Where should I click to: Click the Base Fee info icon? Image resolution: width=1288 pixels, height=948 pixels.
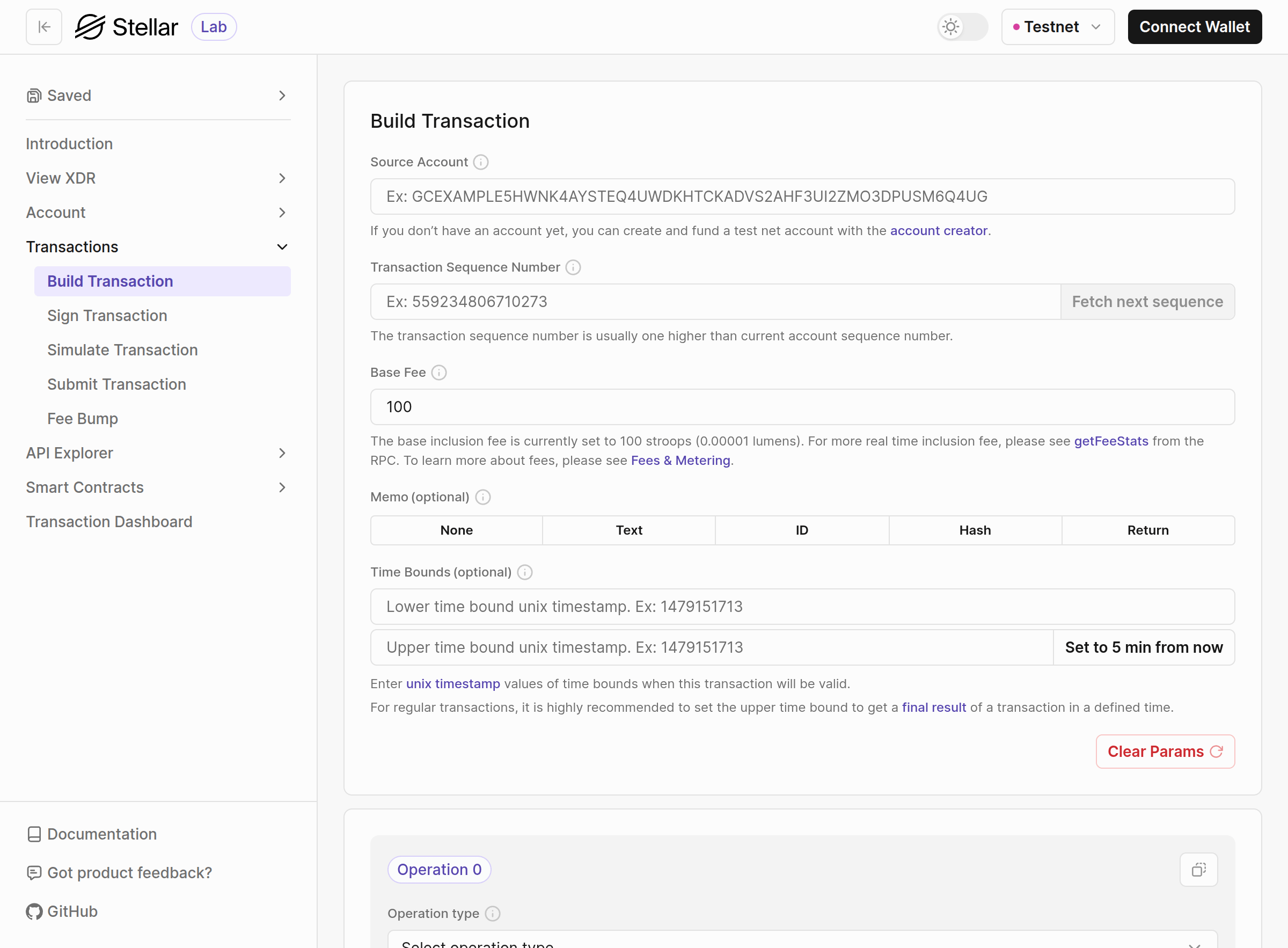pos(439,373)
